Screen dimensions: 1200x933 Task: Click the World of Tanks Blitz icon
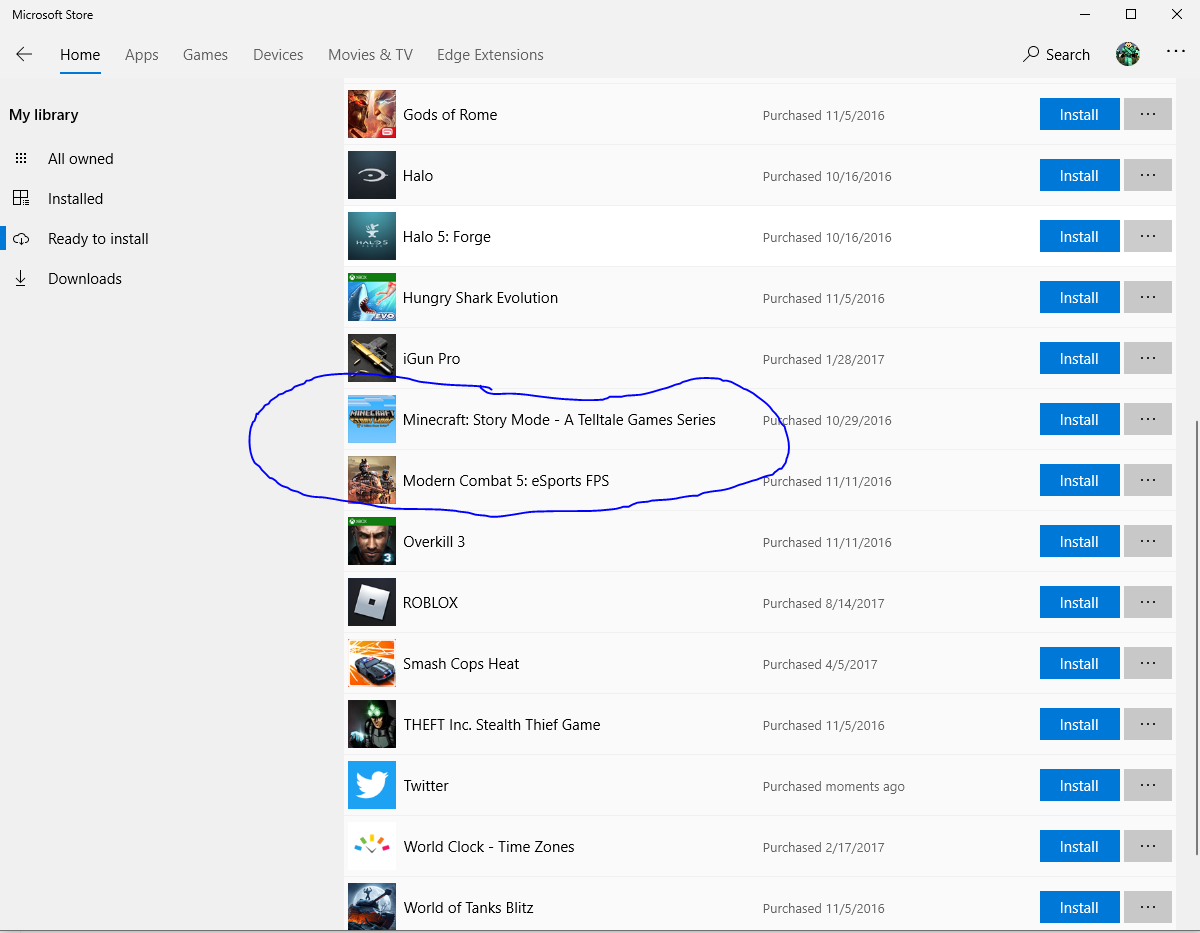(372, 907)
